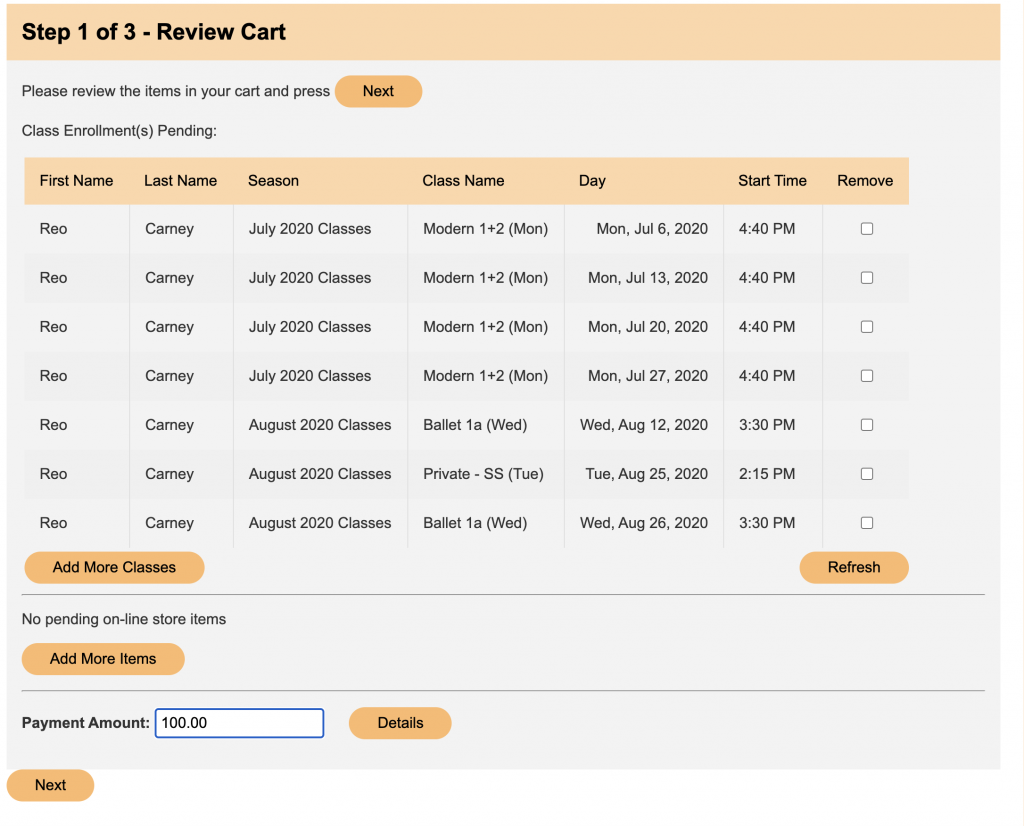Click into the Payment Amount field
The image size is (1024, 826).
tap(239, 723)
